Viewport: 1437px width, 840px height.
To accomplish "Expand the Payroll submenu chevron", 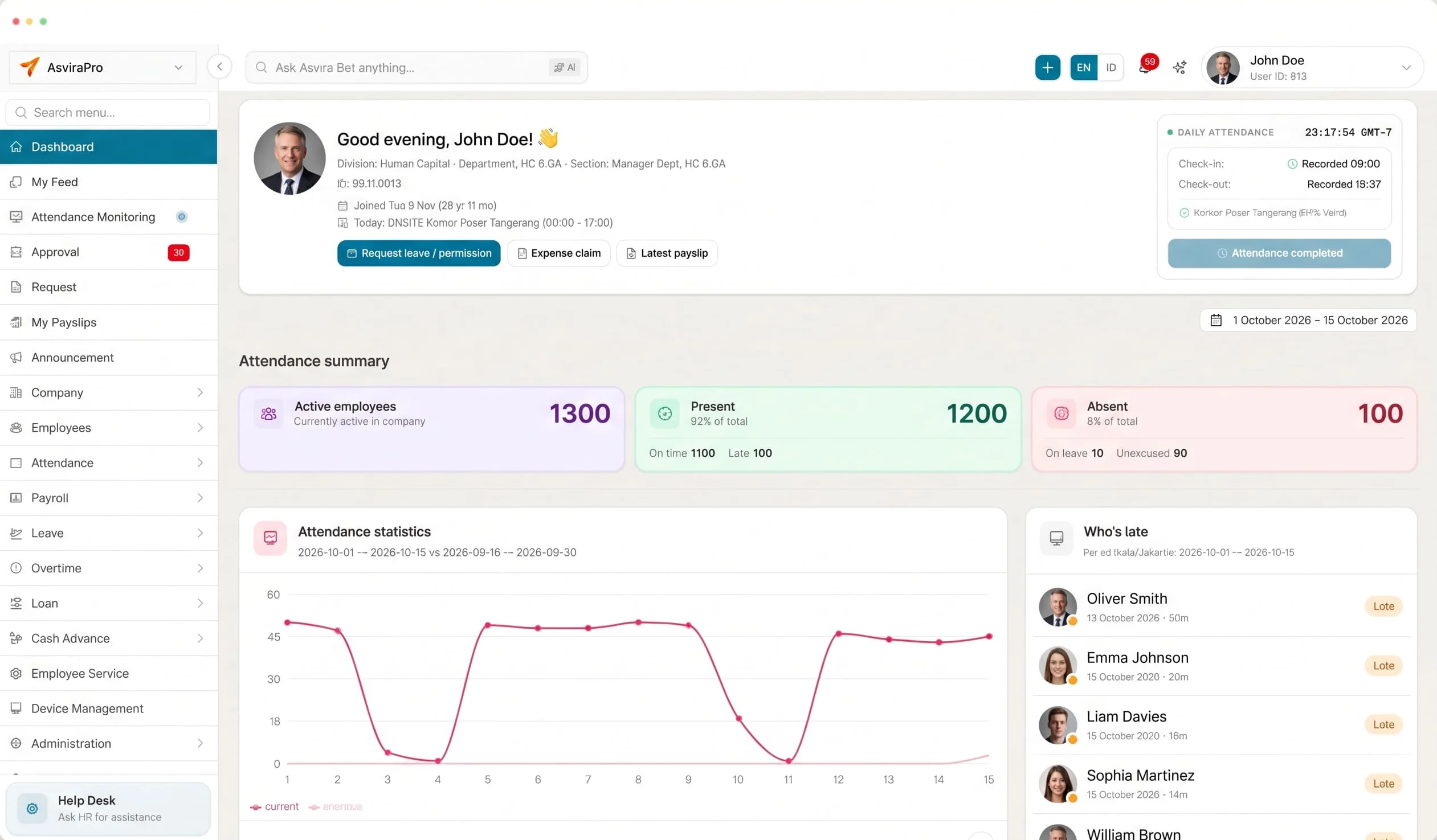I will pos(200,498).
